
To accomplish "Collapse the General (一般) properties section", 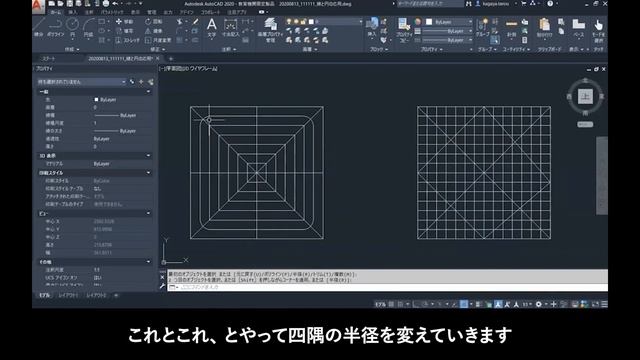I will (x=148, y=92).
